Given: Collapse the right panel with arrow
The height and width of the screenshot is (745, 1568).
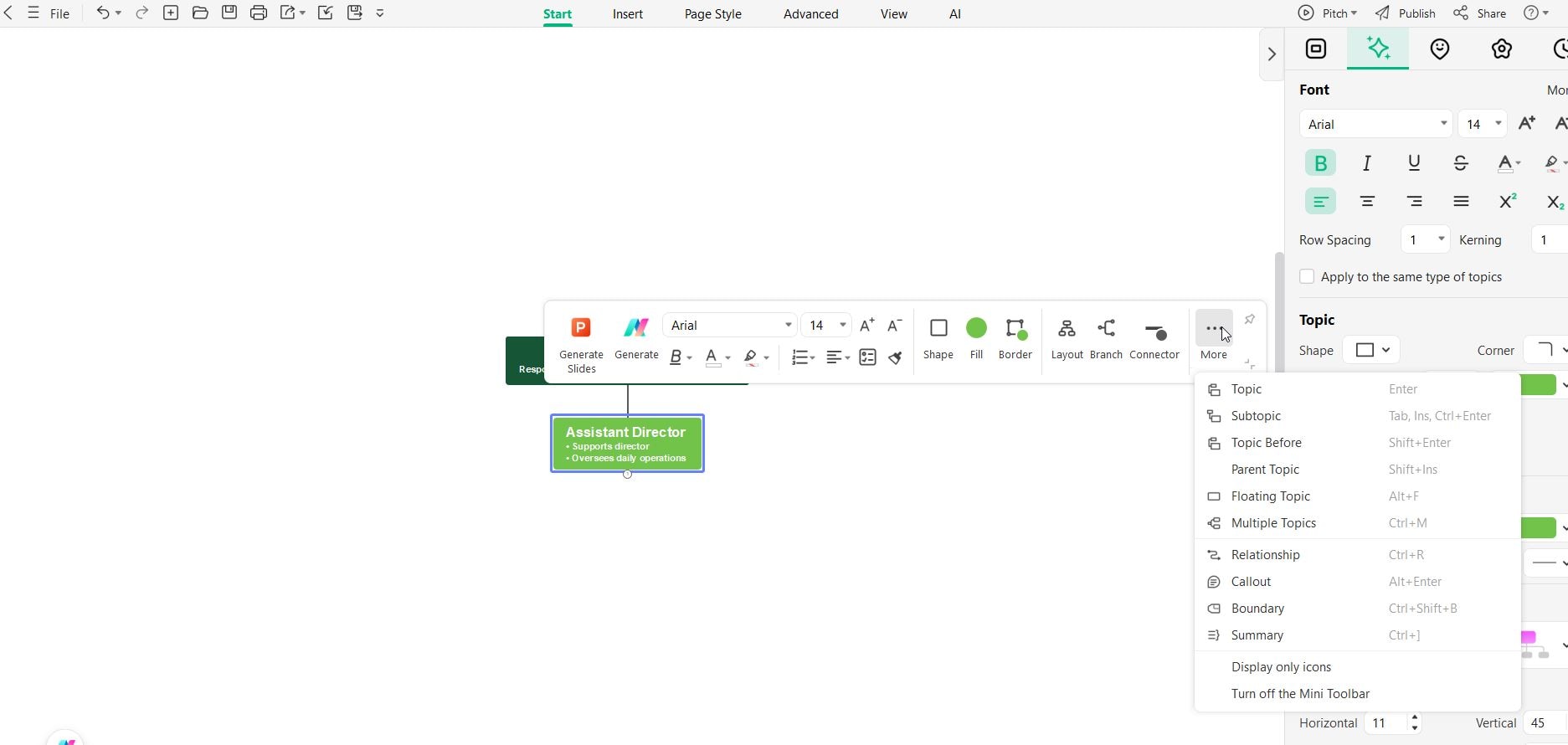Looking at the screenshot, I should (1272, 54).
